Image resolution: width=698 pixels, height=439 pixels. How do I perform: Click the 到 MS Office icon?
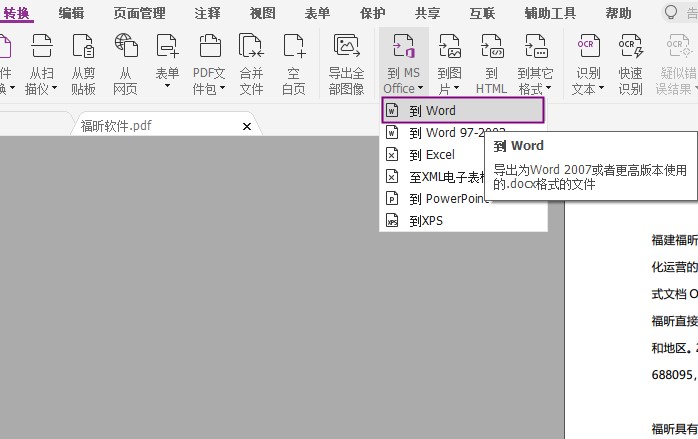click(403, 45)
